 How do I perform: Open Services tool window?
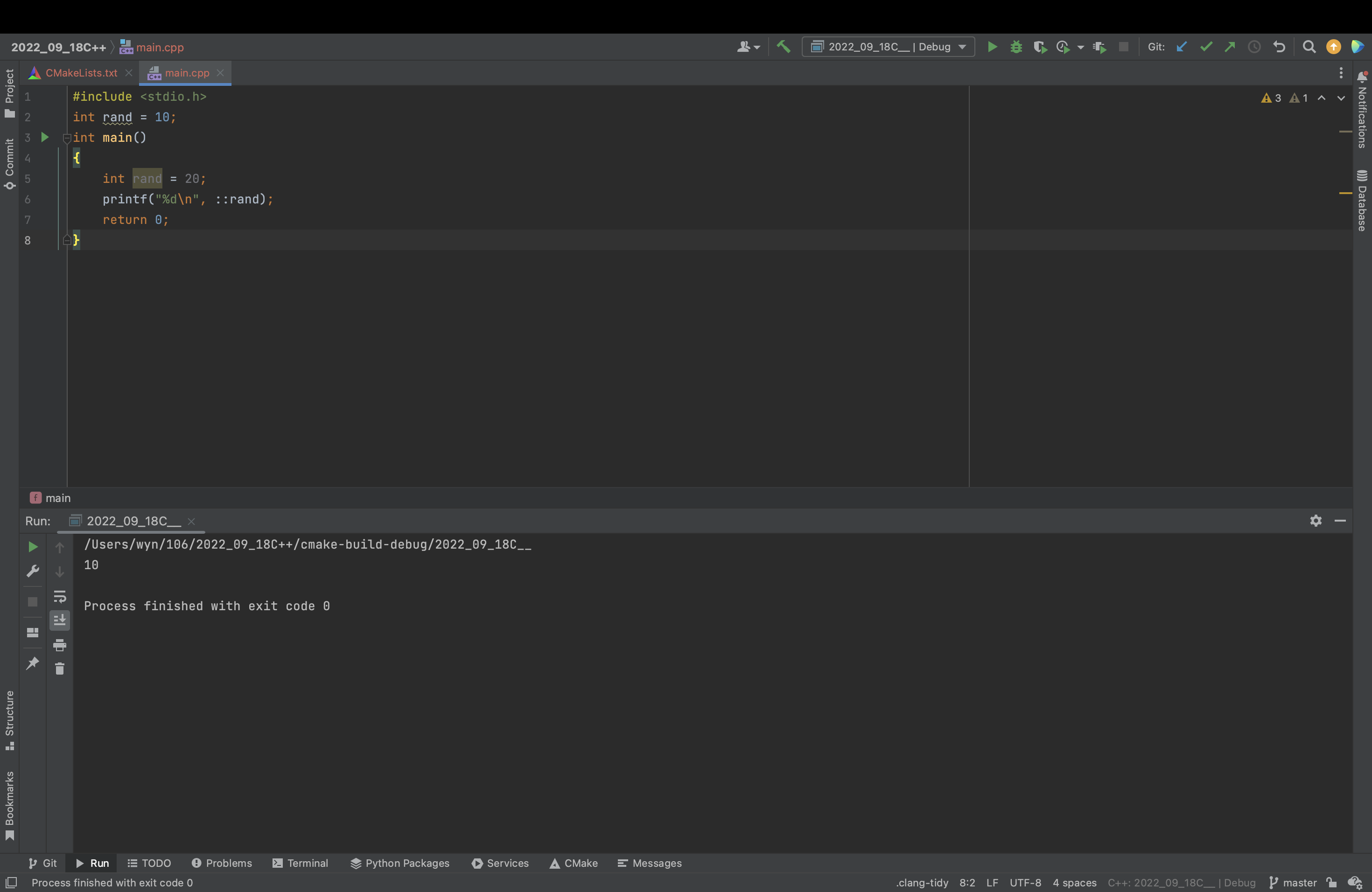pos(500,863)
